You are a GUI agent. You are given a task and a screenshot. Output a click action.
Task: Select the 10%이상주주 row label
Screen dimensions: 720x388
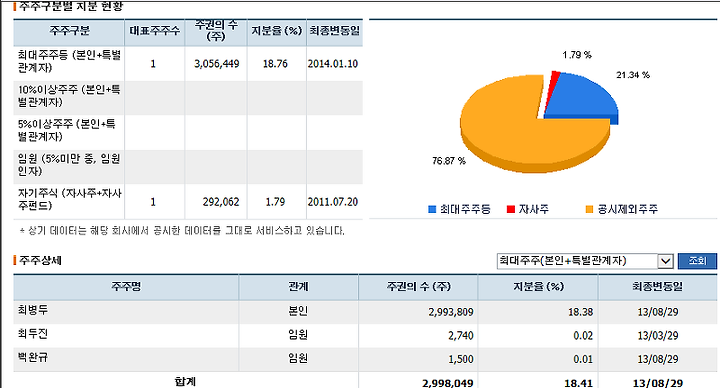click(x=69, y=96)
